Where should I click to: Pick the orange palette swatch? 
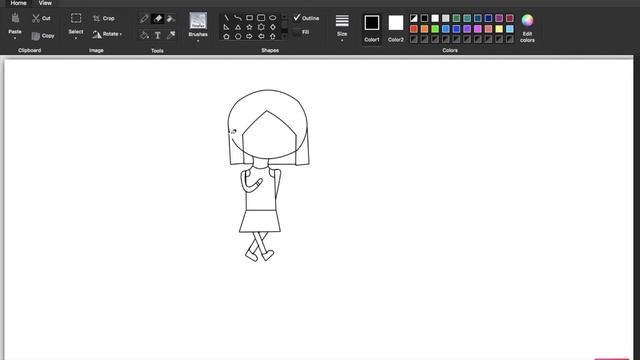[x=424, y=29]
